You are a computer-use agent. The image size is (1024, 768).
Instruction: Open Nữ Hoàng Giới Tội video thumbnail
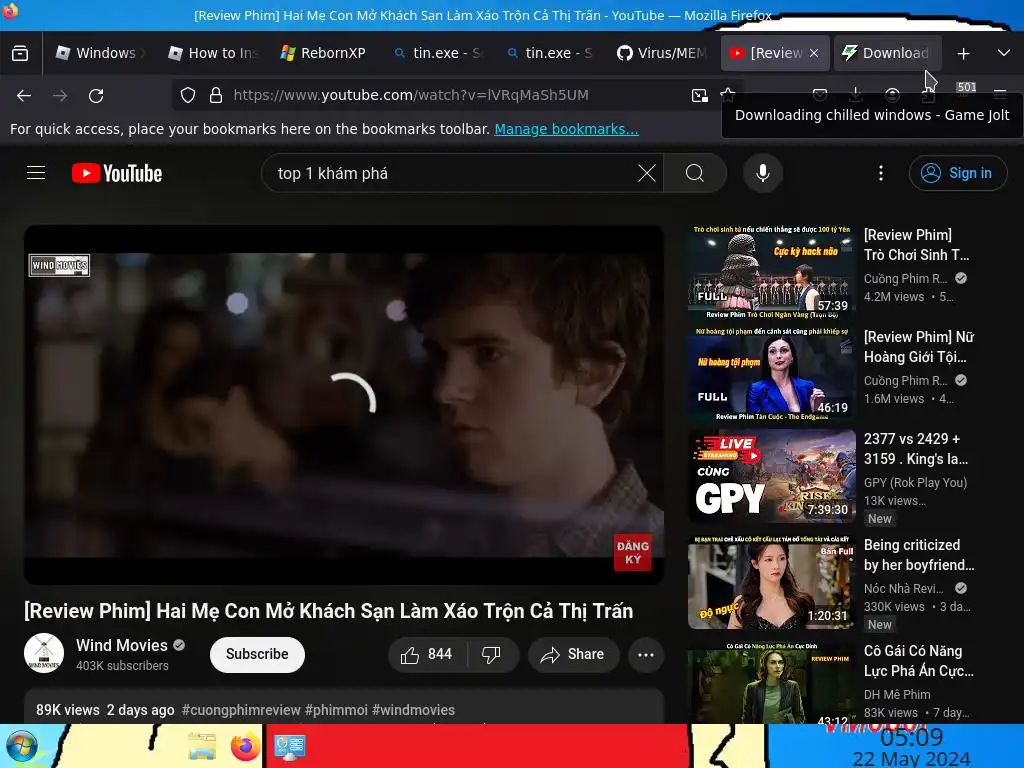click(771, 374)
